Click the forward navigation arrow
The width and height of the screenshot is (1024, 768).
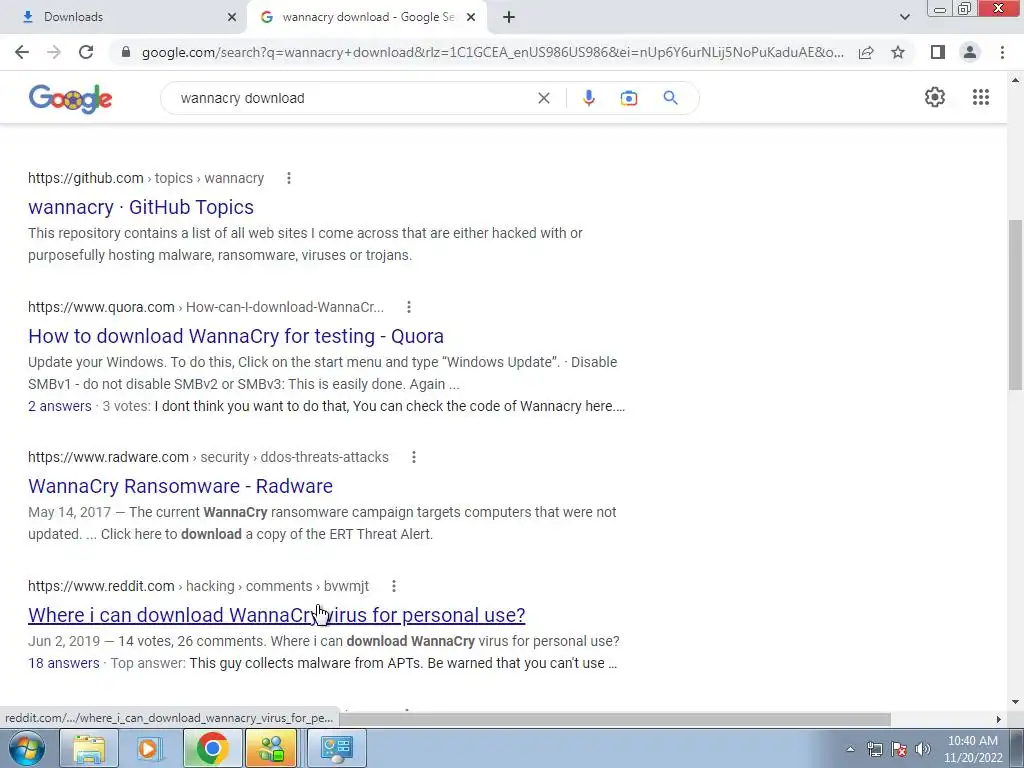(x=54, y=52)
